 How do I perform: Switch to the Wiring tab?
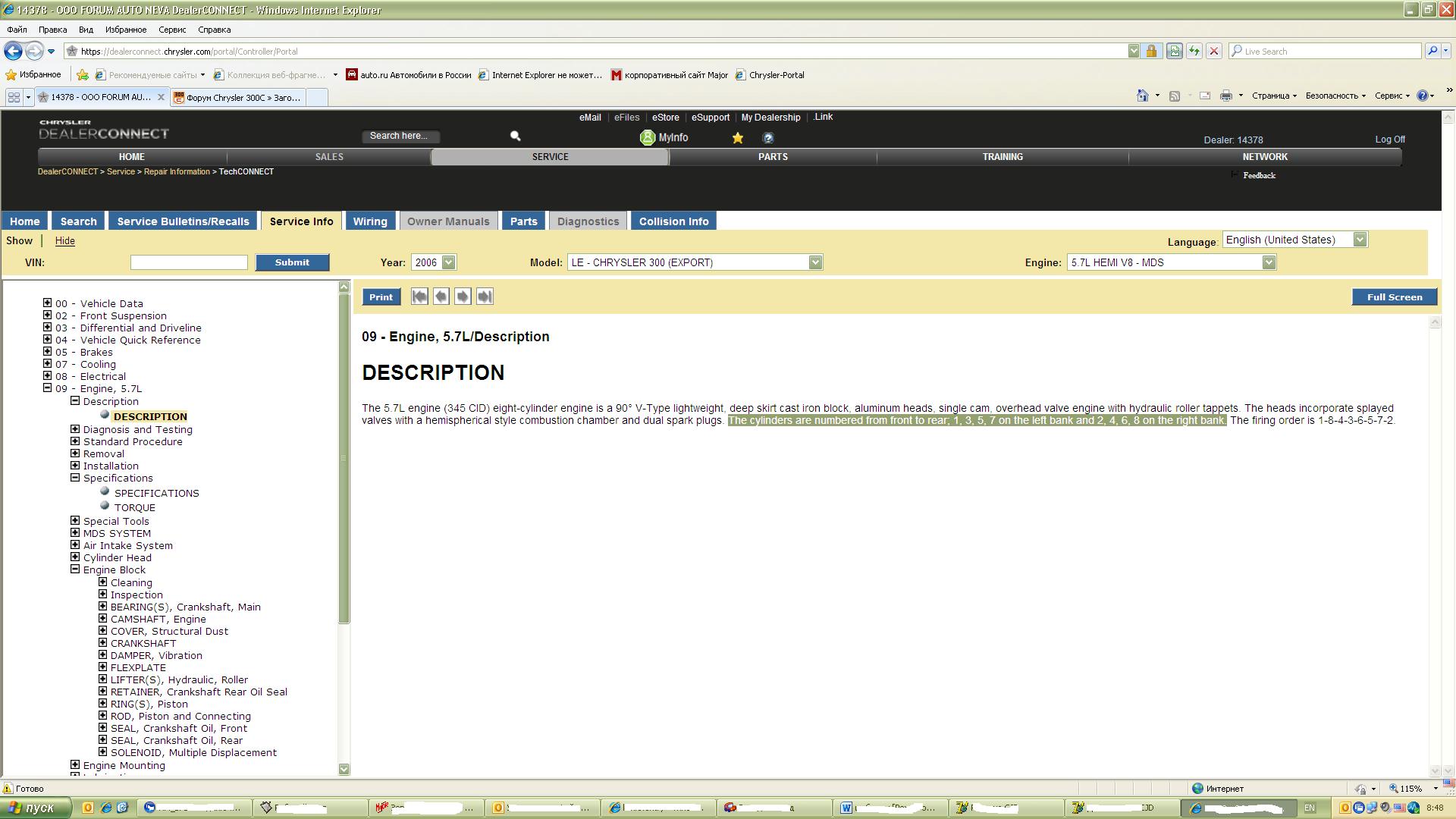[370, 221]
